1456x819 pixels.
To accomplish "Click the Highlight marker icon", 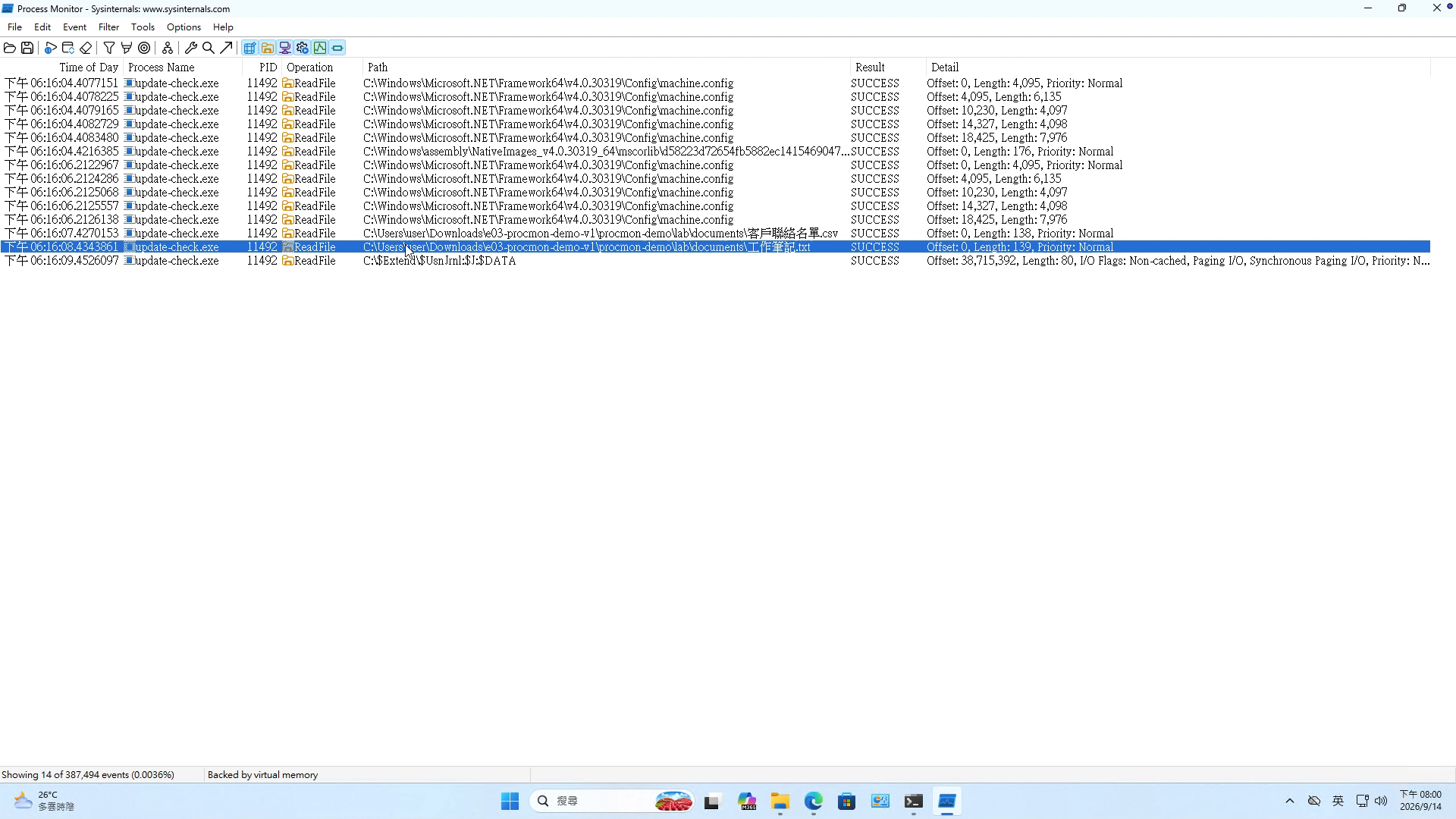I will 127,48.
